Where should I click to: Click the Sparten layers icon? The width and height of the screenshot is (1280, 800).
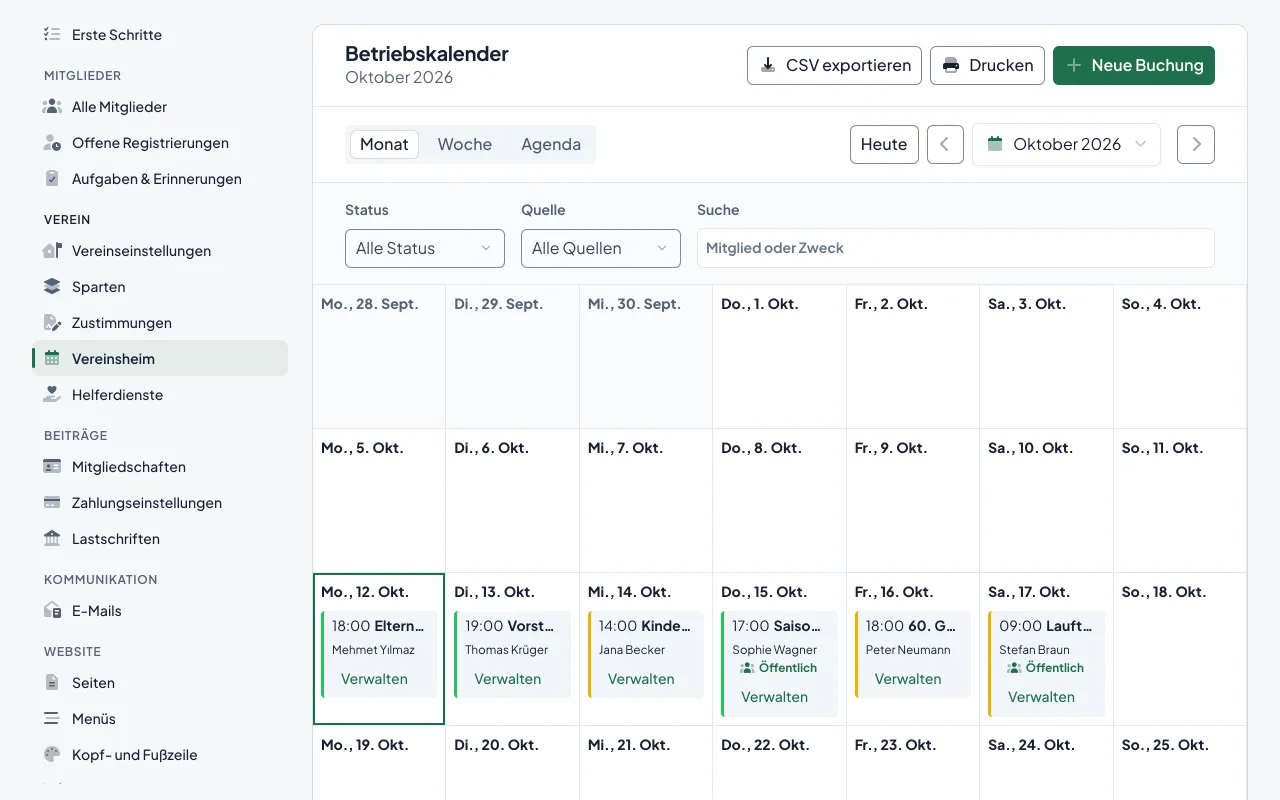tap(52, 287)
